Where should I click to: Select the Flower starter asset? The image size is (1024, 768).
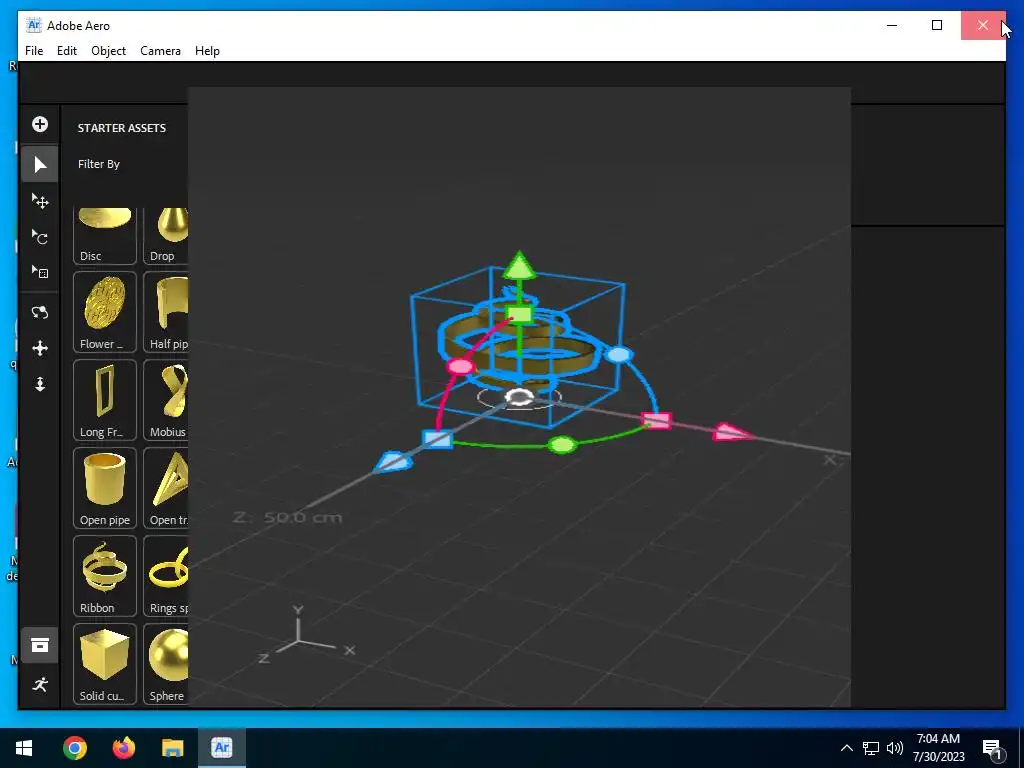coord(104,312)
